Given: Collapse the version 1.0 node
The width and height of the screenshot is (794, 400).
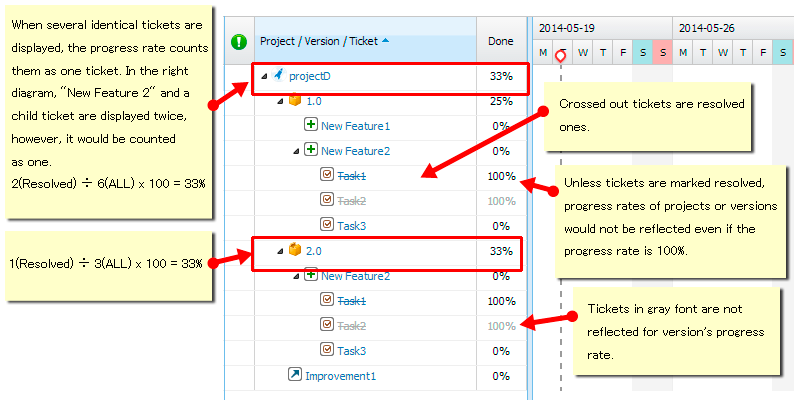Looking at the screenshot, I should tap(280, 101).
